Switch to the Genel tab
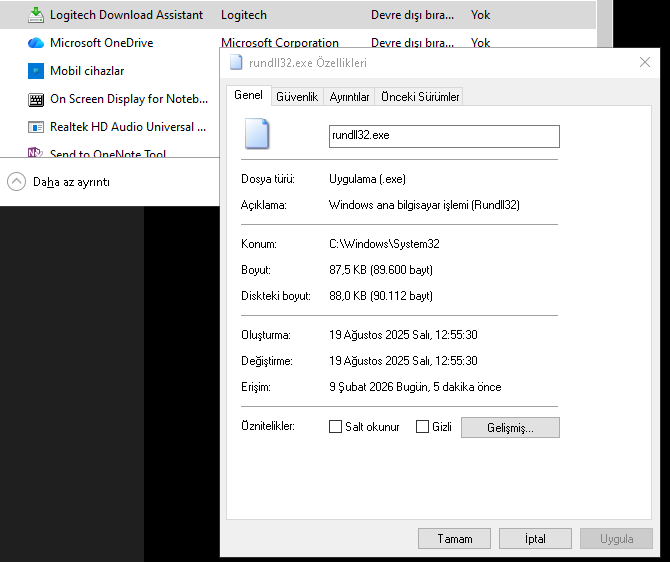Viewport: 670px width, 562px height. pos(248,95)
